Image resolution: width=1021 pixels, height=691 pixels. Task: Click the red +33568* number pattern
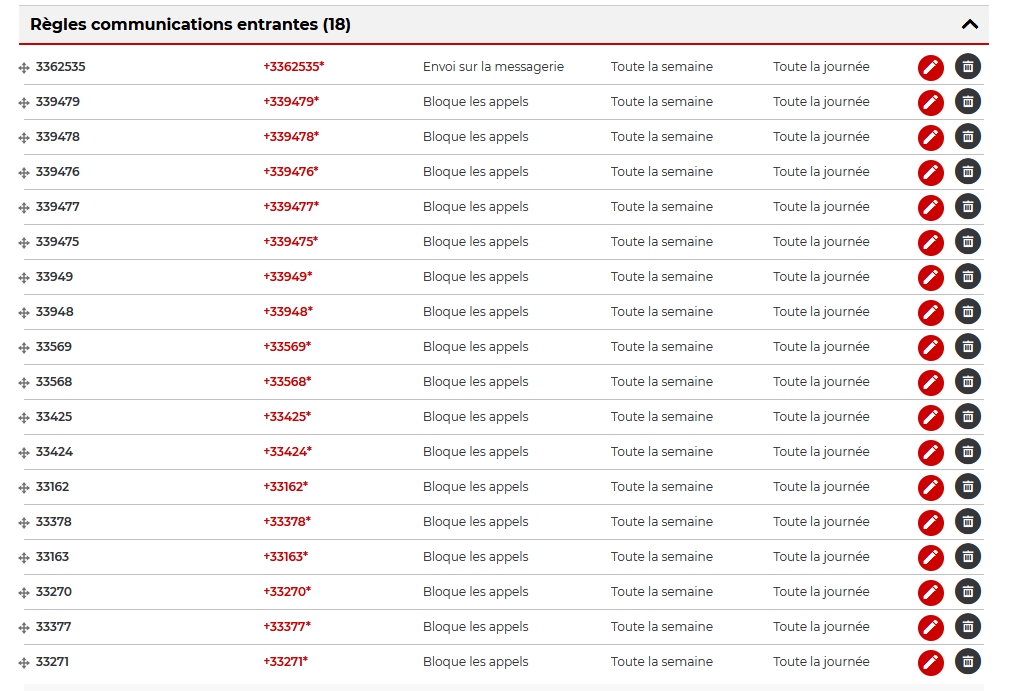287,382
